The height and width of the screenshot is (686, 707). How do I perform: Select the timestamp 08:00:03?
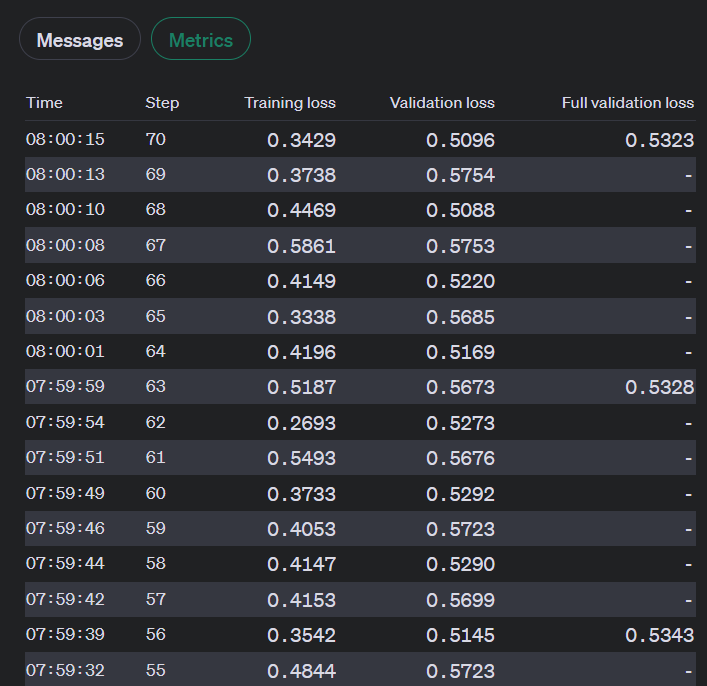pyautogui.click(x=65, y=316)
